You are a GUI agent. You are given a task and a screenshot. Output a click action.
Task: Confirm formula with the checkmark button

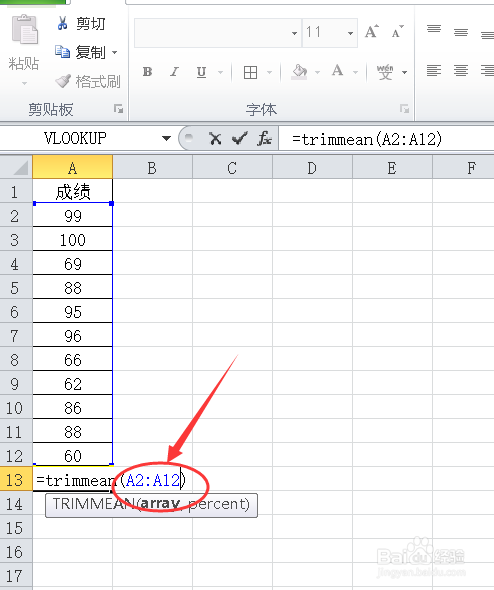[240, 138]
